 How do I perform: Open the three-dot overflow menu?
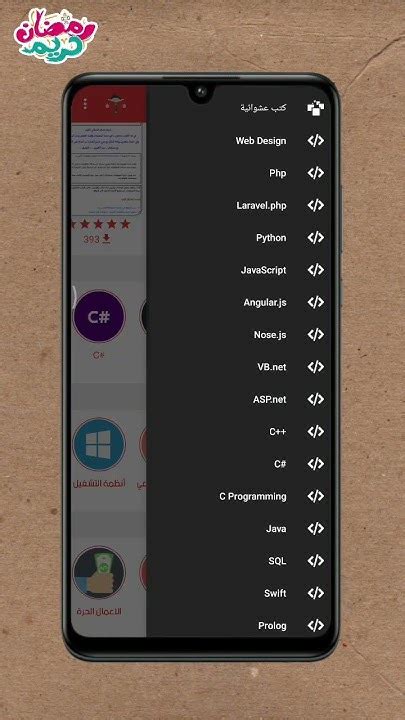point(85,104)
